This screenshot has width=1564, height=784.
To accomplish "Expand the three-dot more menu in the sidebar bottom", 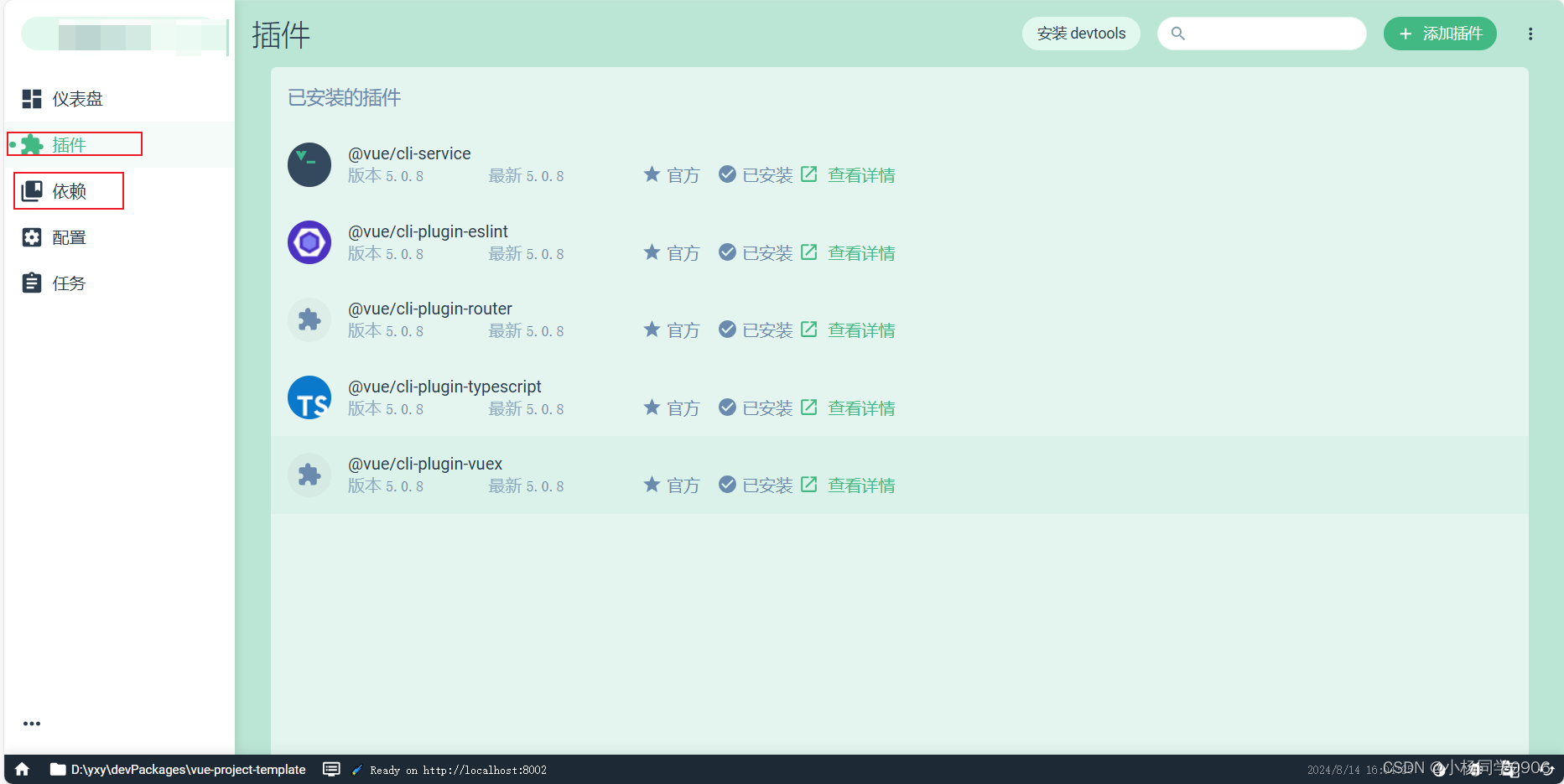I will tap(32, 724).
